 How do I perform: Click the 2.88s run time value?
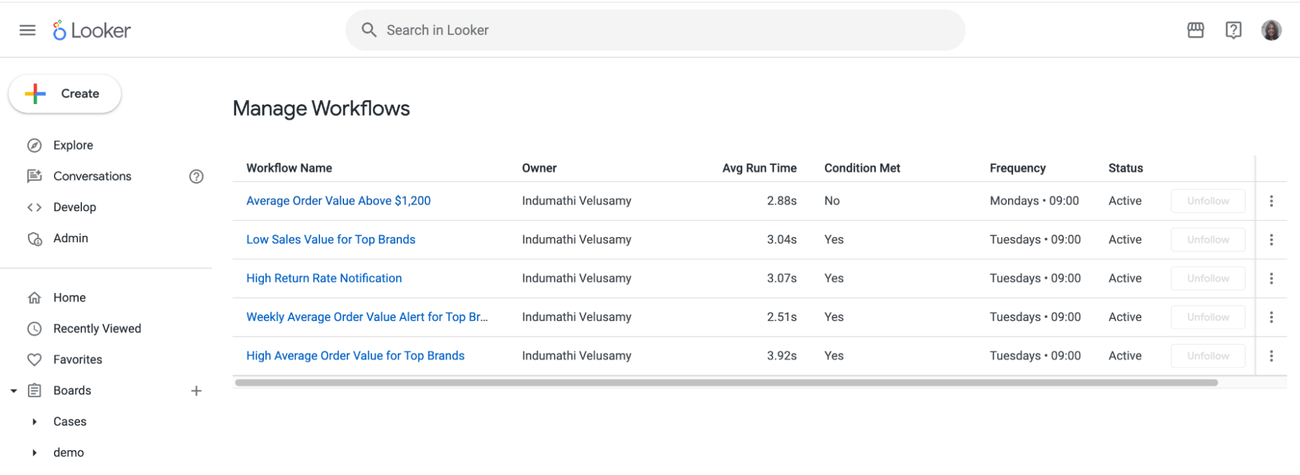(782, 201)
